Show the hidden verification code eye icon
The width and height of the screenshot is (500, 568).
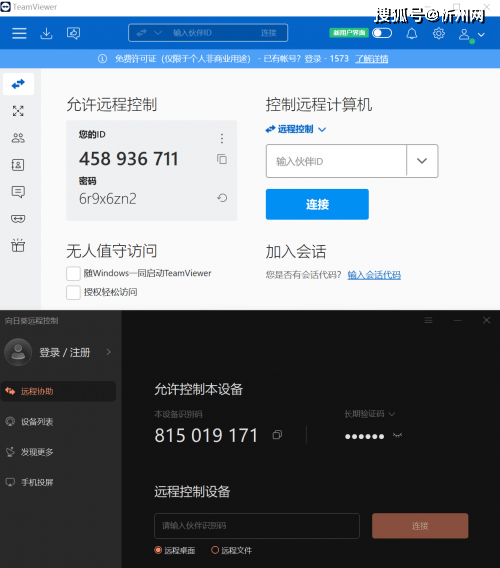[x=397, y=435]
